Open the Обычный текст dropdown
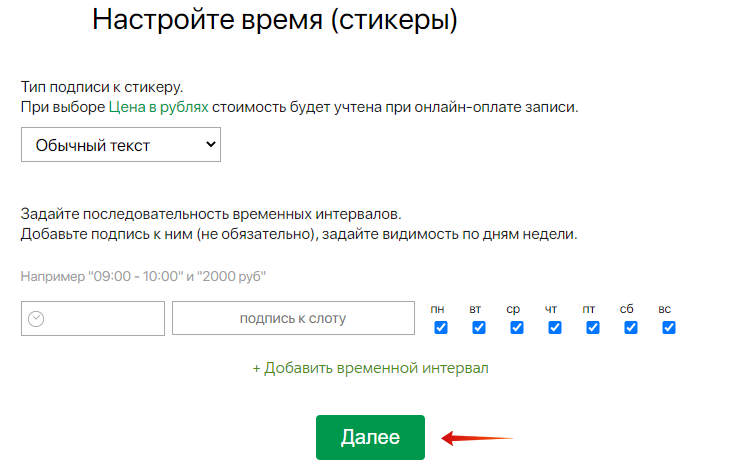 click(x=121, y=145)
